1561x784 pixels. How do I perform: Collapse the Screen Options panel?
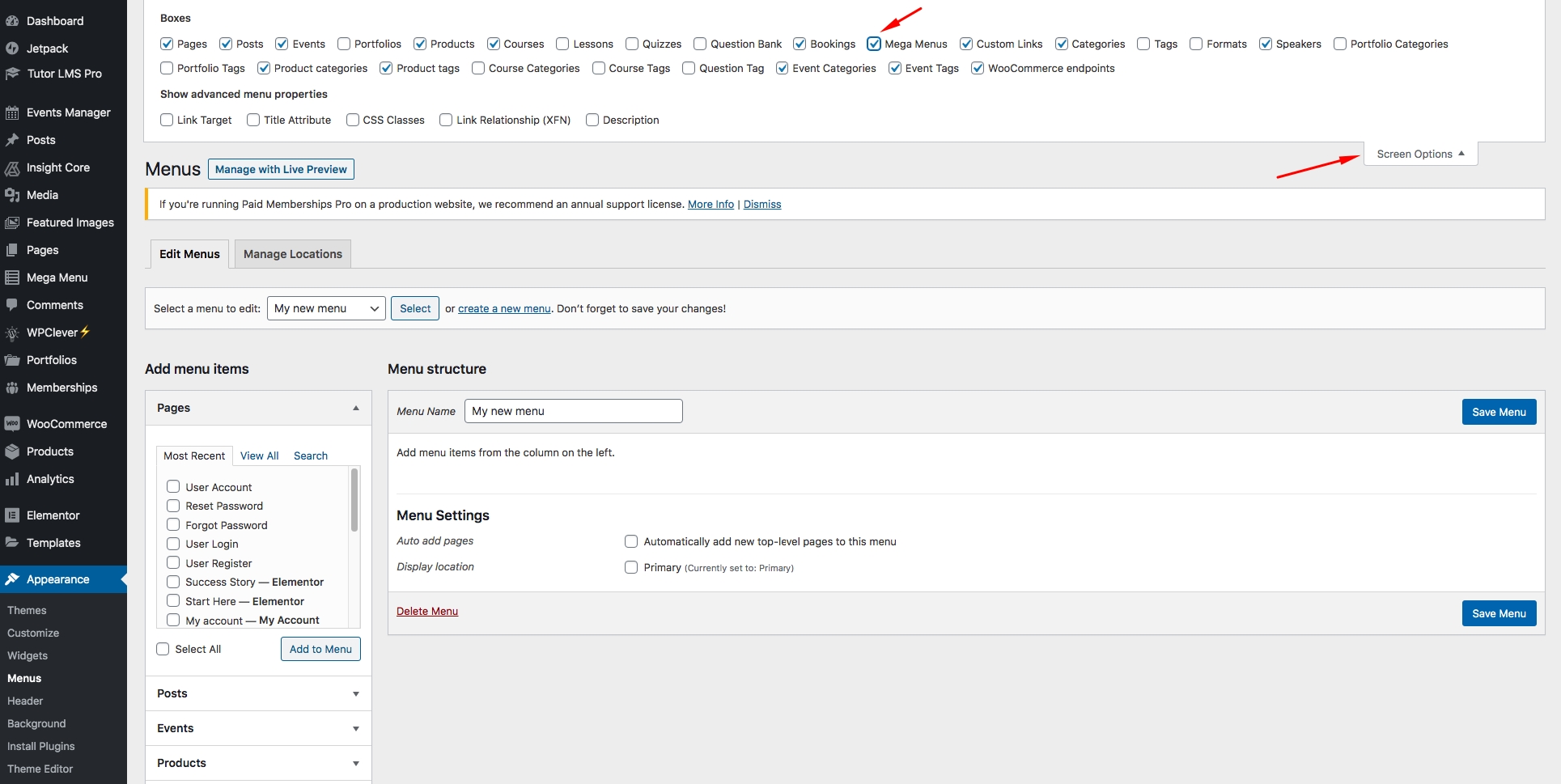coord(1420,154)
